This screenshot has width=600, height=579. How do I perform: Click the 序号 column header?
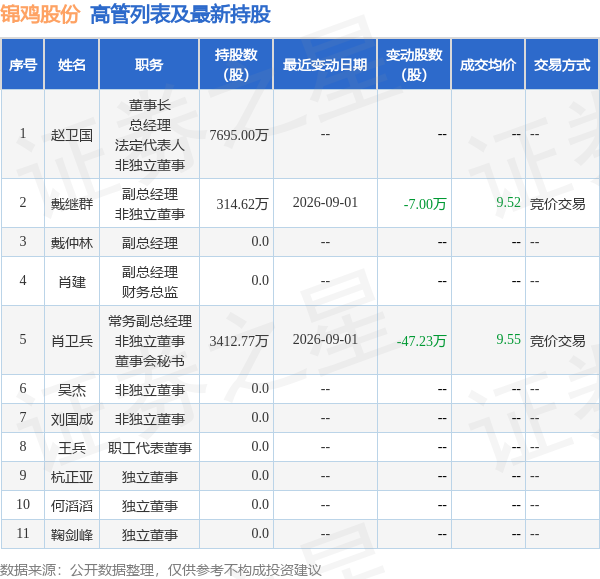pyautogui.click(x=23, y=64)
